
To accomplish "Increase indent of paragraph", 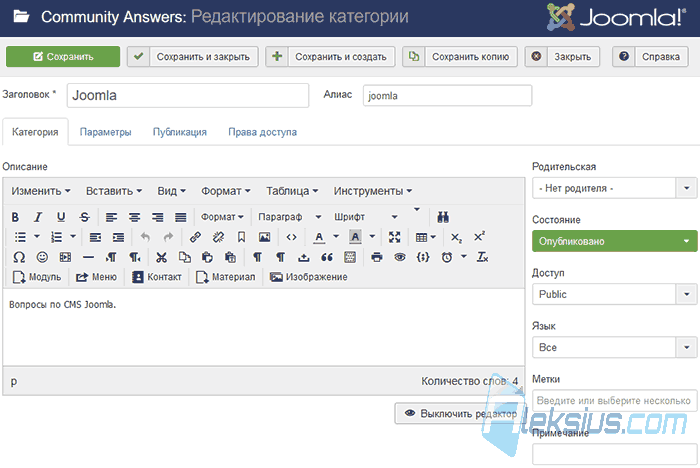I will point(118,237).
